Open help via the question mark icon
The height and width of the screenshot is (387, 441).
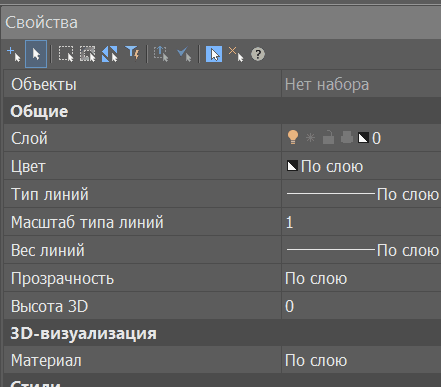pos(258,54)
